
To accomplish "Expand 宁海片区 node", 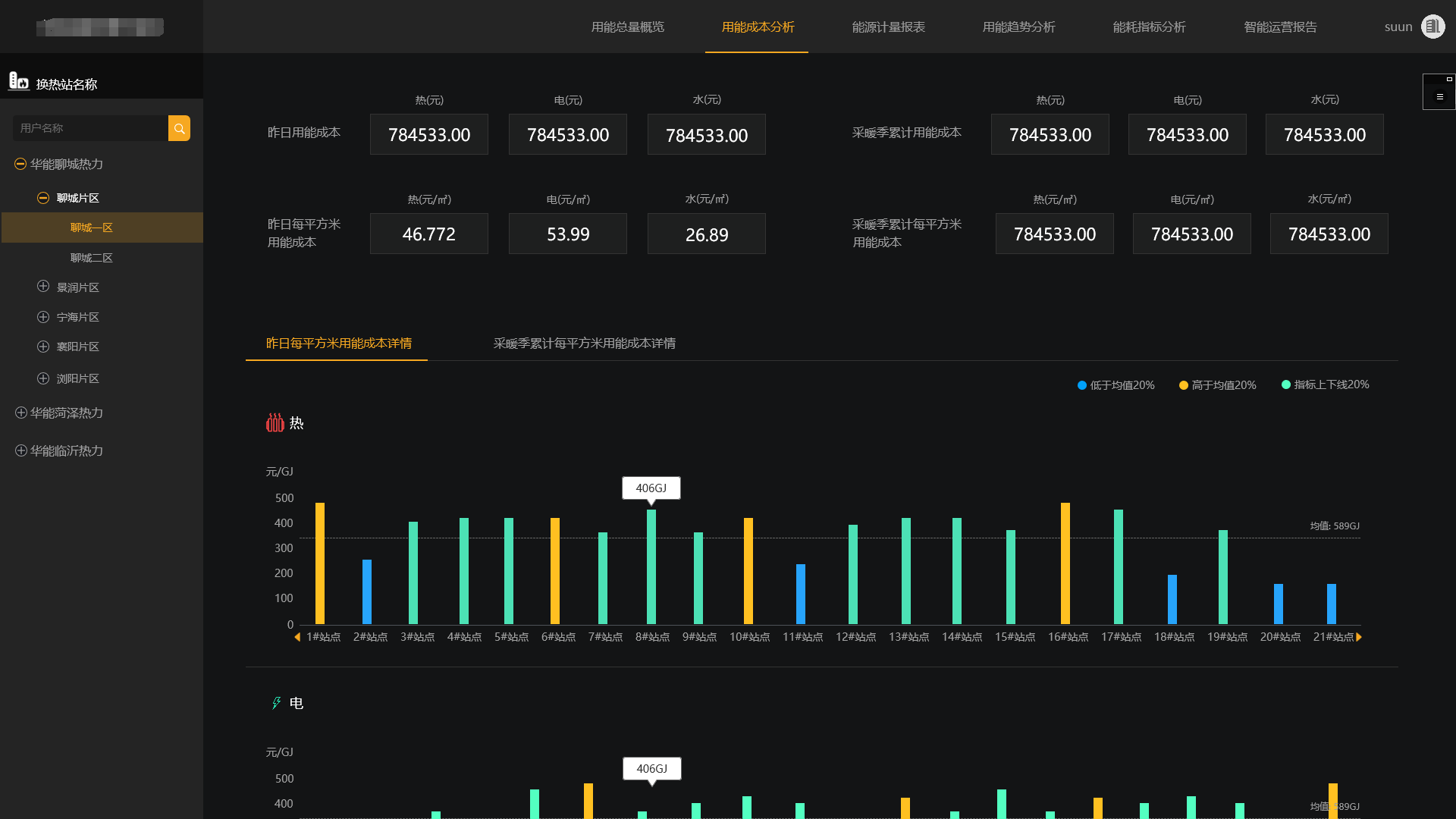I will (43, 317).
